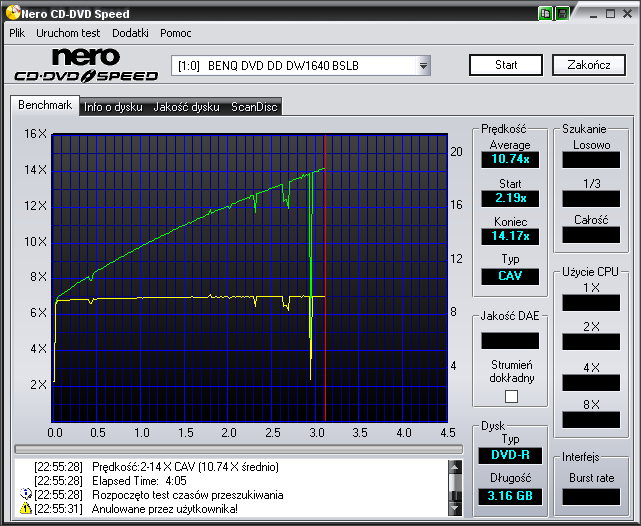Click the 1/3 seek time field
Screen dimensions: 641x526
591,199
